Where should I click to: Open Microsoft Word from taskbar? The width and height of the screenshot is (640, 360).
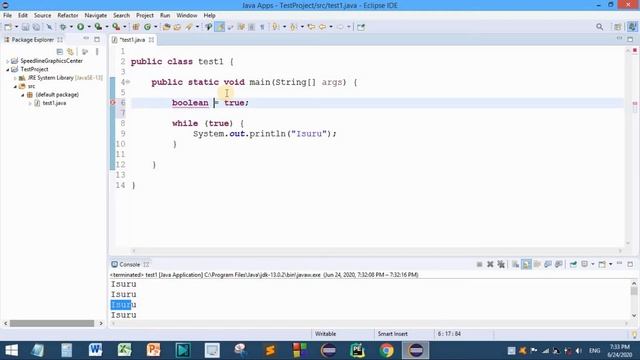[x=96, y=350]
